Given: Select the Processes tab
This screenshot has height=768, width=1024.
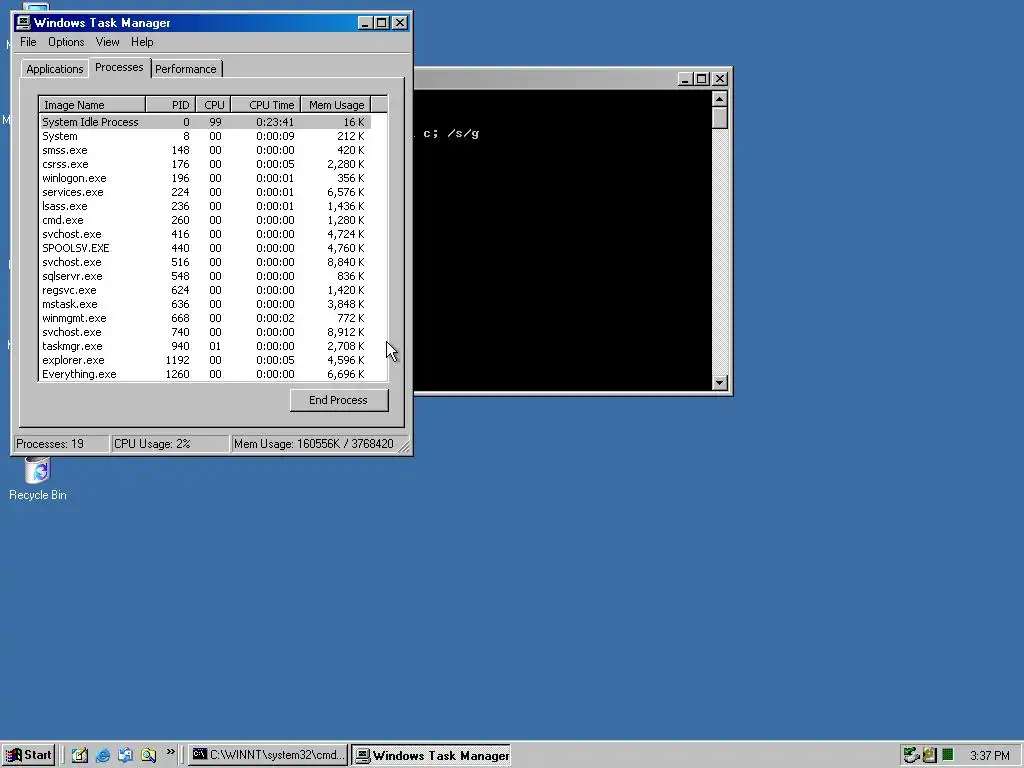Looking at the screenshot, I should click(x=119, y=67).
